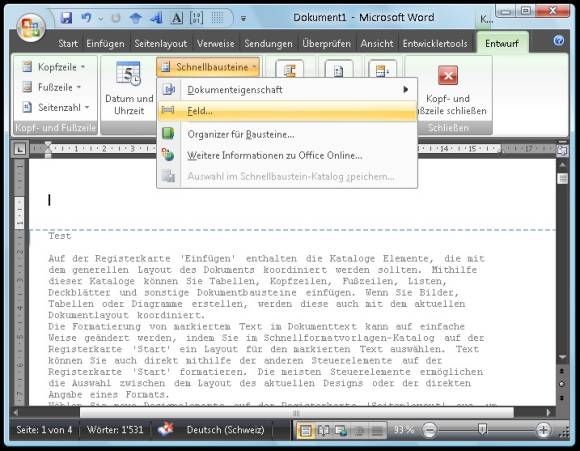This screenshot has width=580, height=451.
Task: Open the Verweise tab
Action: pos(216,44)
